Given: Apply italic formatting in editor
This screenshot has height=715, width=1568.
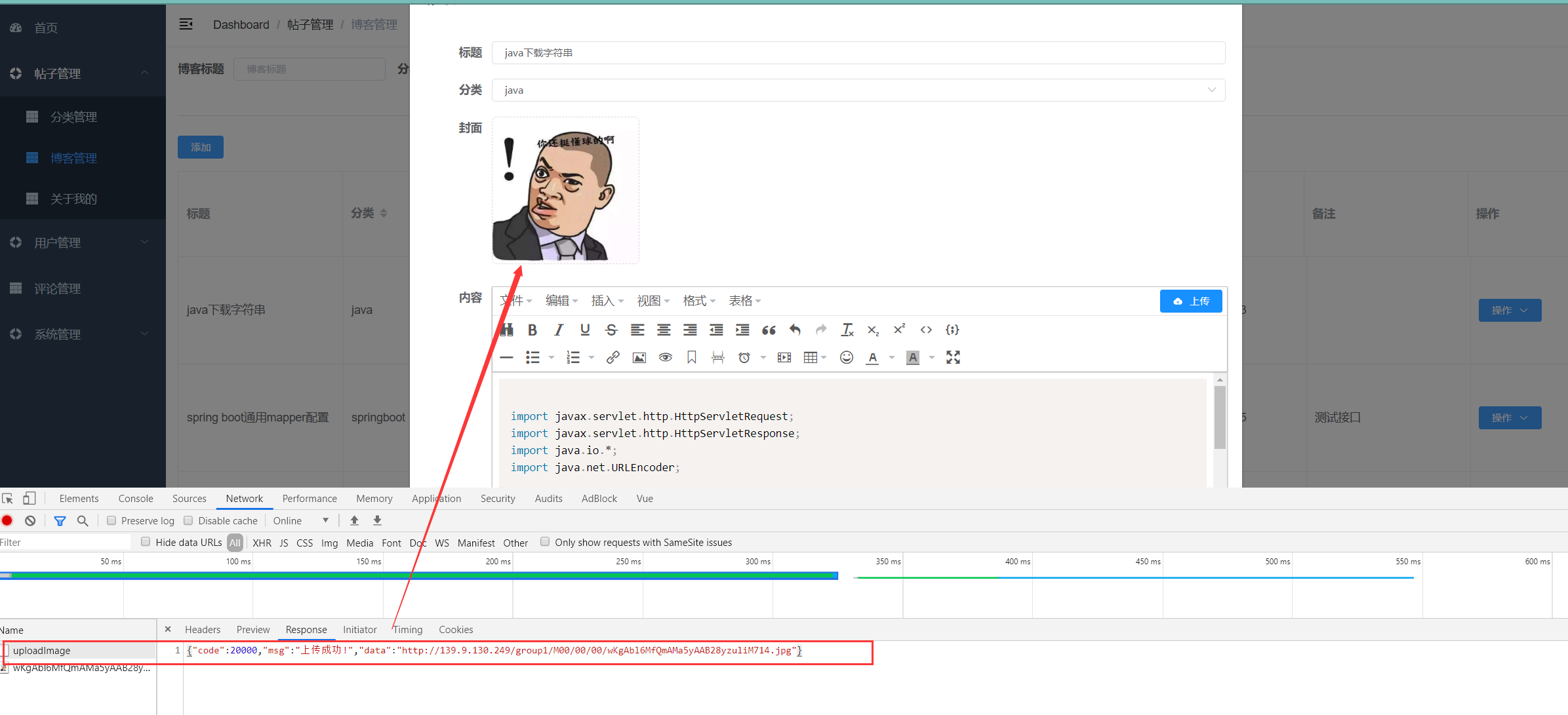Looking at the screenshot, I should [559, 330].
